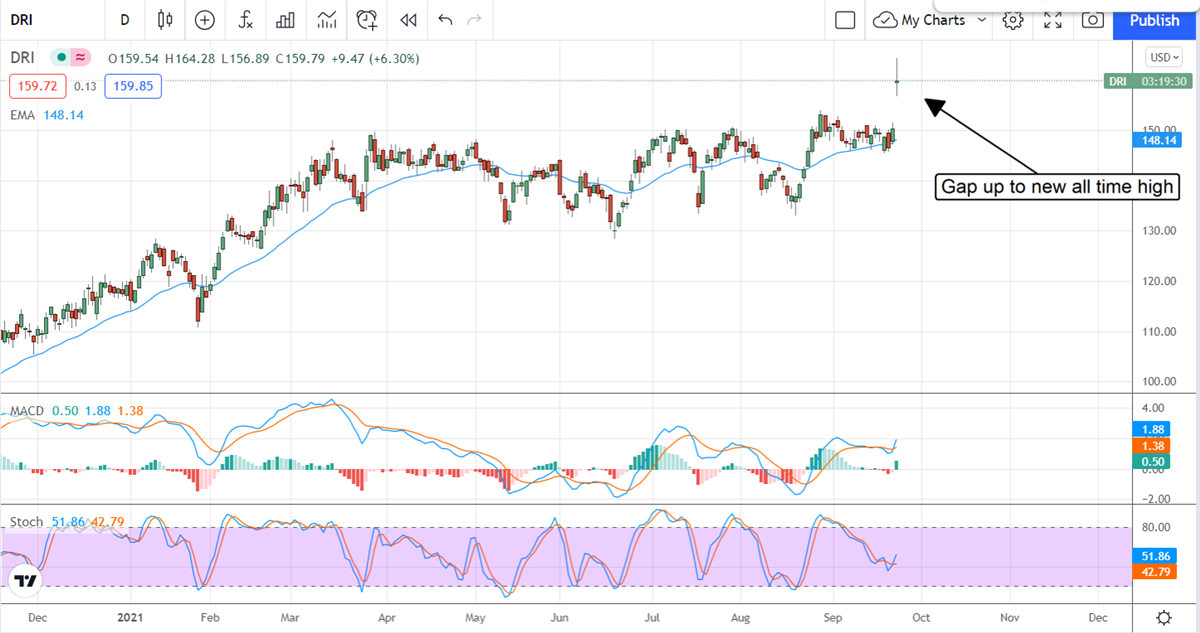Screen dimensions: 1200x633
Task: Open the My Charts dropdown
Action: [x=930, y=20]
